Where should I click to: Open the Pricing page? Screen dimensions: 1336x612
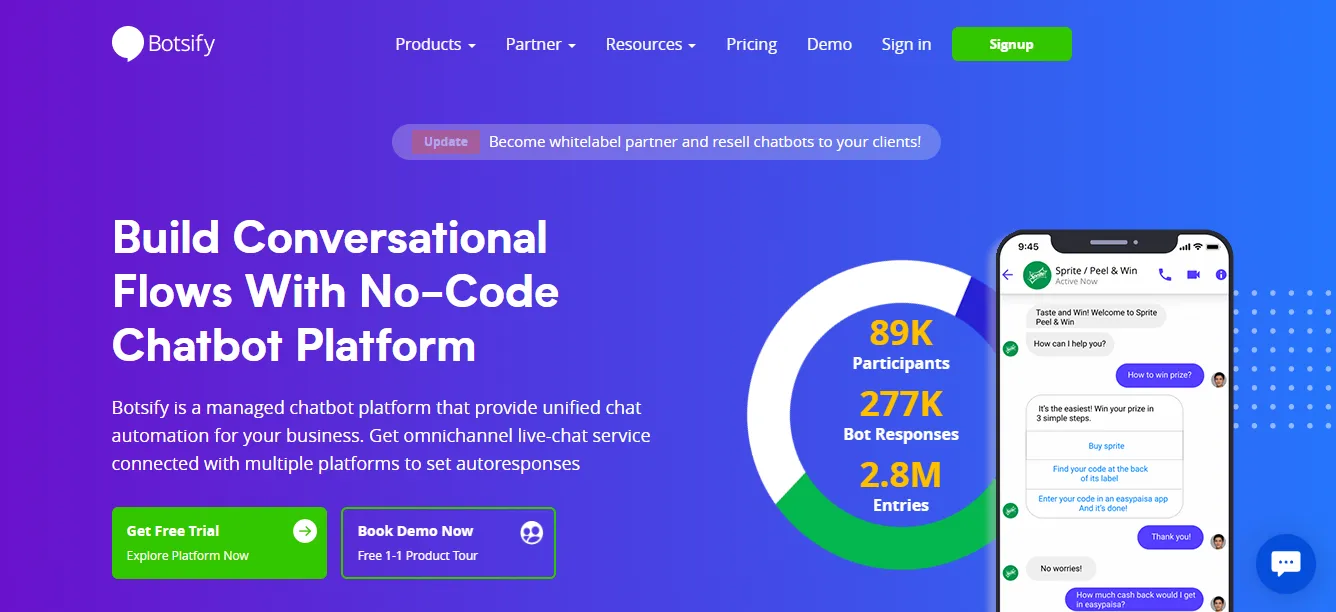point(752,44)
